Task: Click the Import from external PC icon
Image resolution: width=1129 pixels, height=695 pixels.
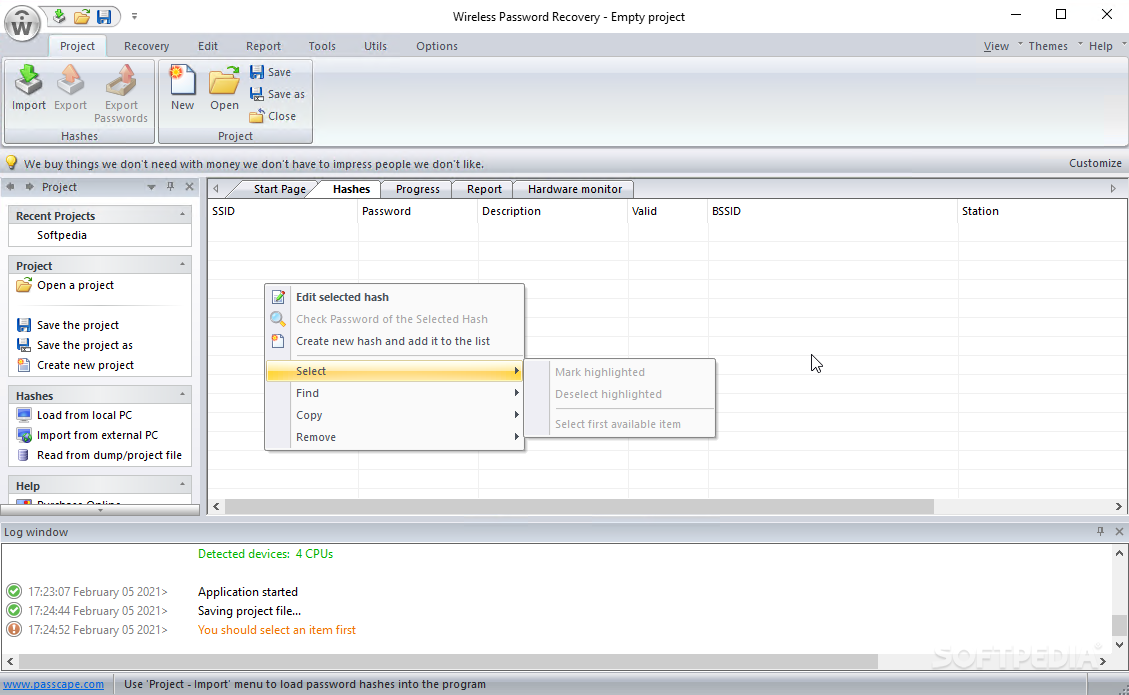Action: (x=24, y=435)
